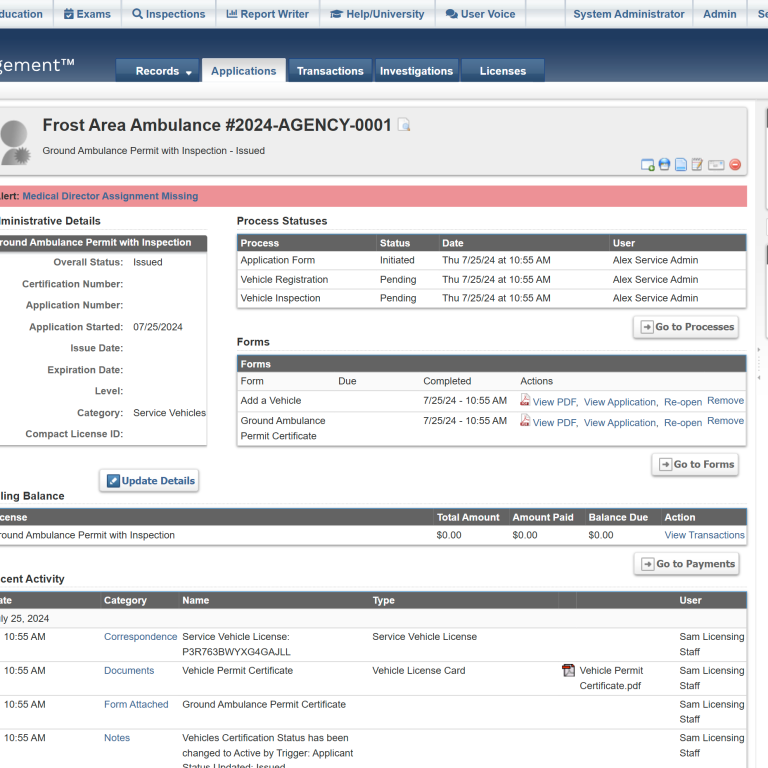Screen dimensions: 768x768
Task: Click the notepad edit icon in application header
Action: coord(698,165)
